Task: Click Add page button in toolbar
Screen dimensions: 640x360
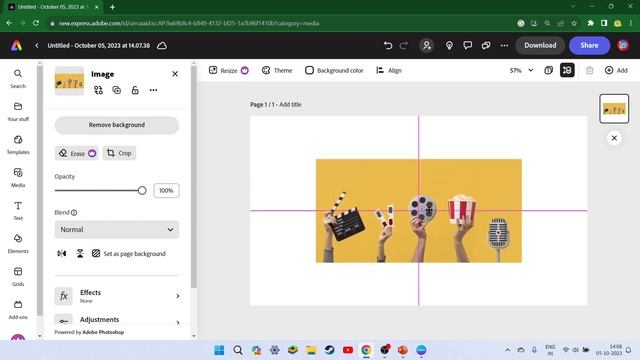Action: (616, 70)
